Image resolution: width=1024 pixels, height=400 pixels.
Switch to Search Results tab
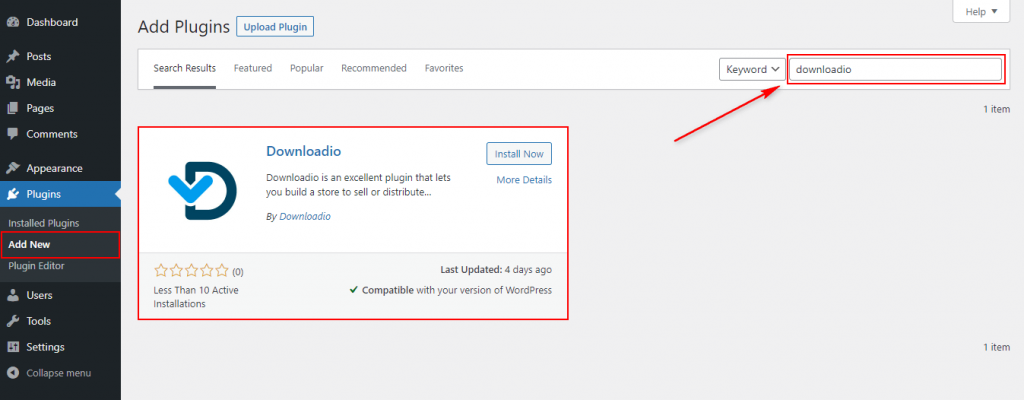pos(185,68)
